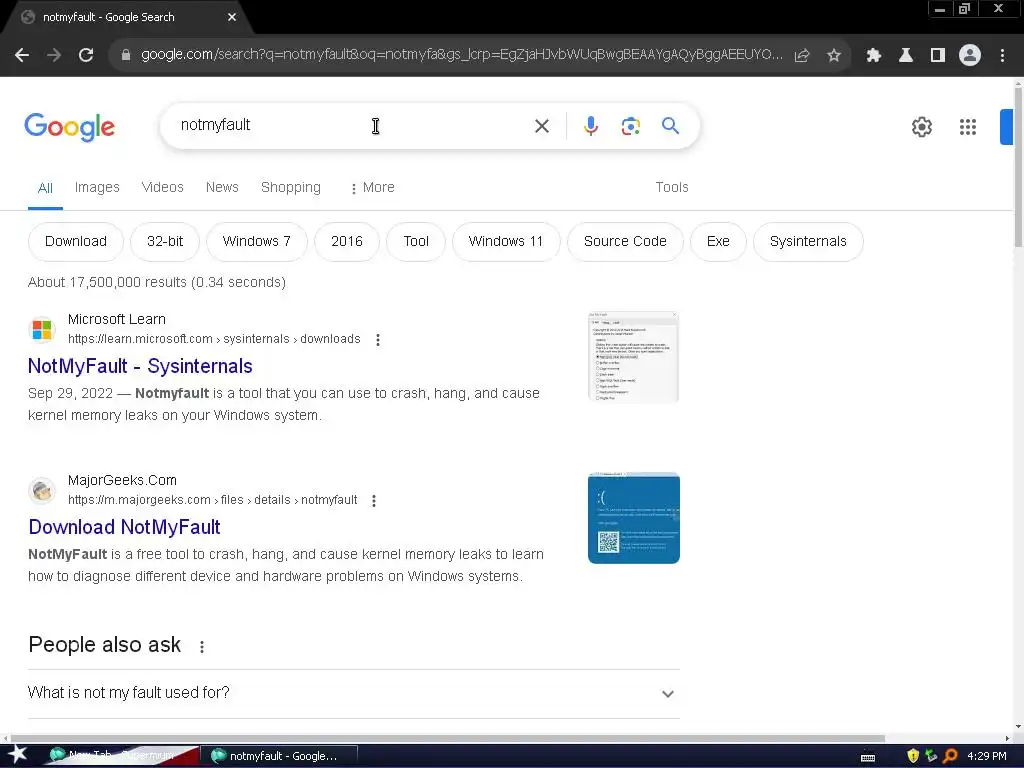Click the browser address bar URL
The width and height of the screenshot is (1024, 768).
460,55
